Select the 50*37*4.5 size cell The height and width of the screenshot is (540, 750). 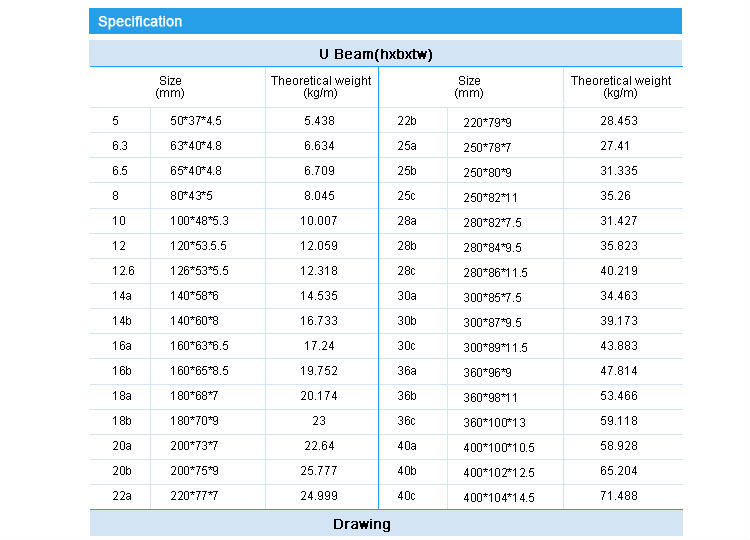coord(196,121)
